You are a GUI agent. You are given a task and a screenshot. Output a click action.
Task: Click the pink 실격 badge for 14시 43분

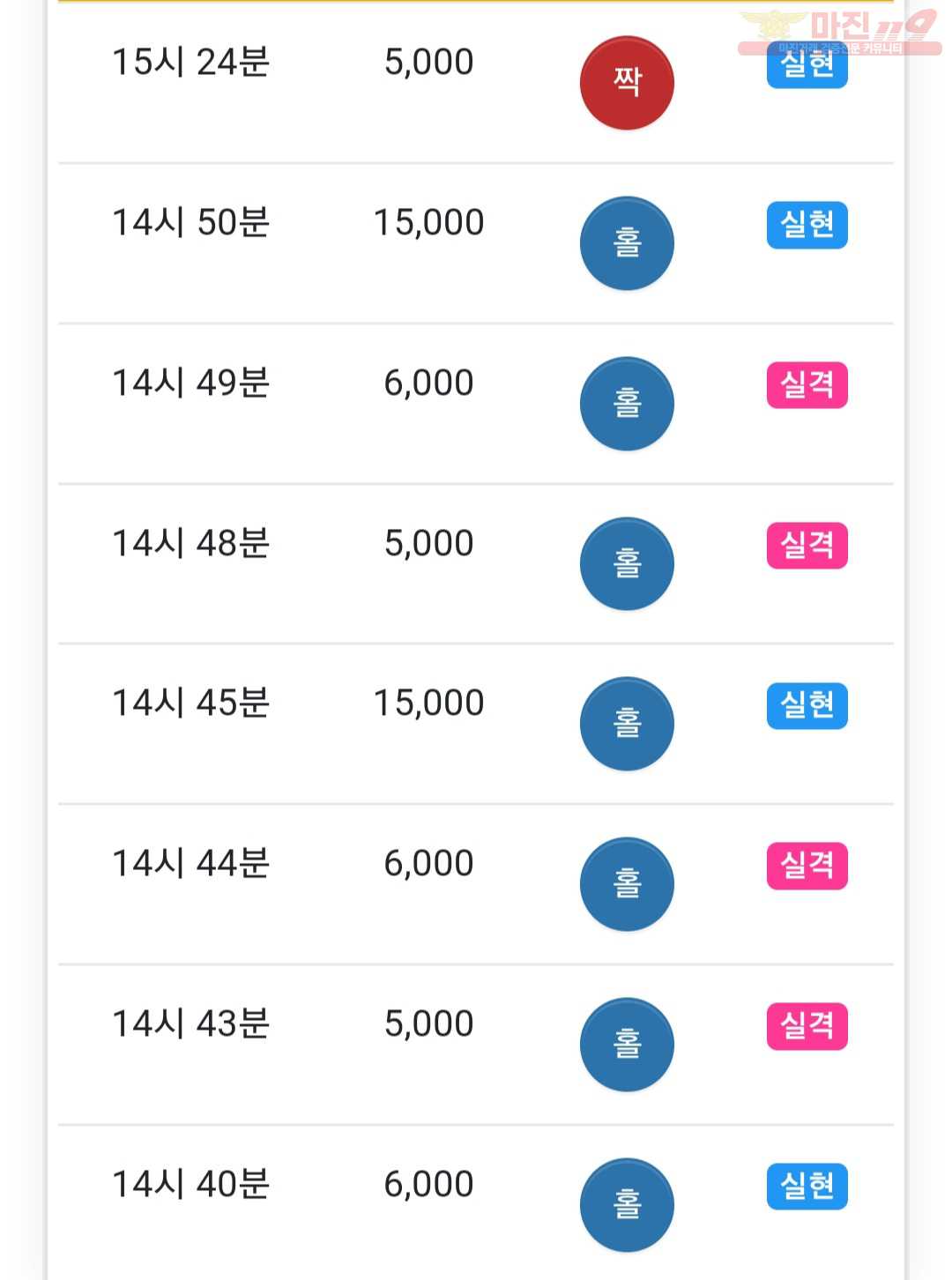[x=807, y=1026]
